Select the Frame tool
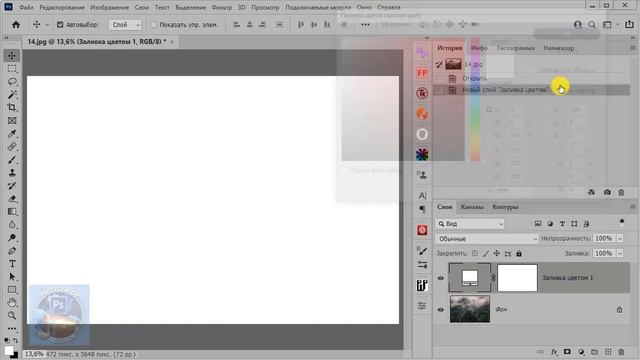The width and height of the screenshot is (640, 360). point(12,121)
